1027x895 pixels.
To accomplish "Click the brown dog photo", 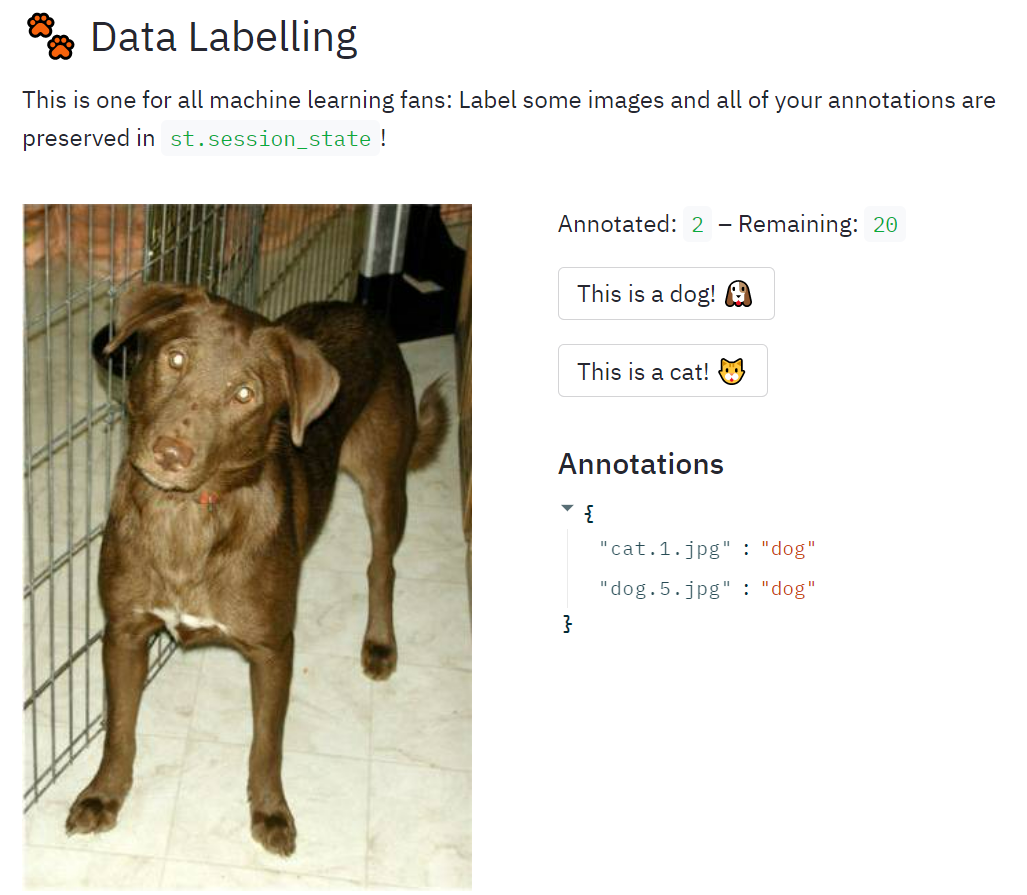I will pos(247,546).
